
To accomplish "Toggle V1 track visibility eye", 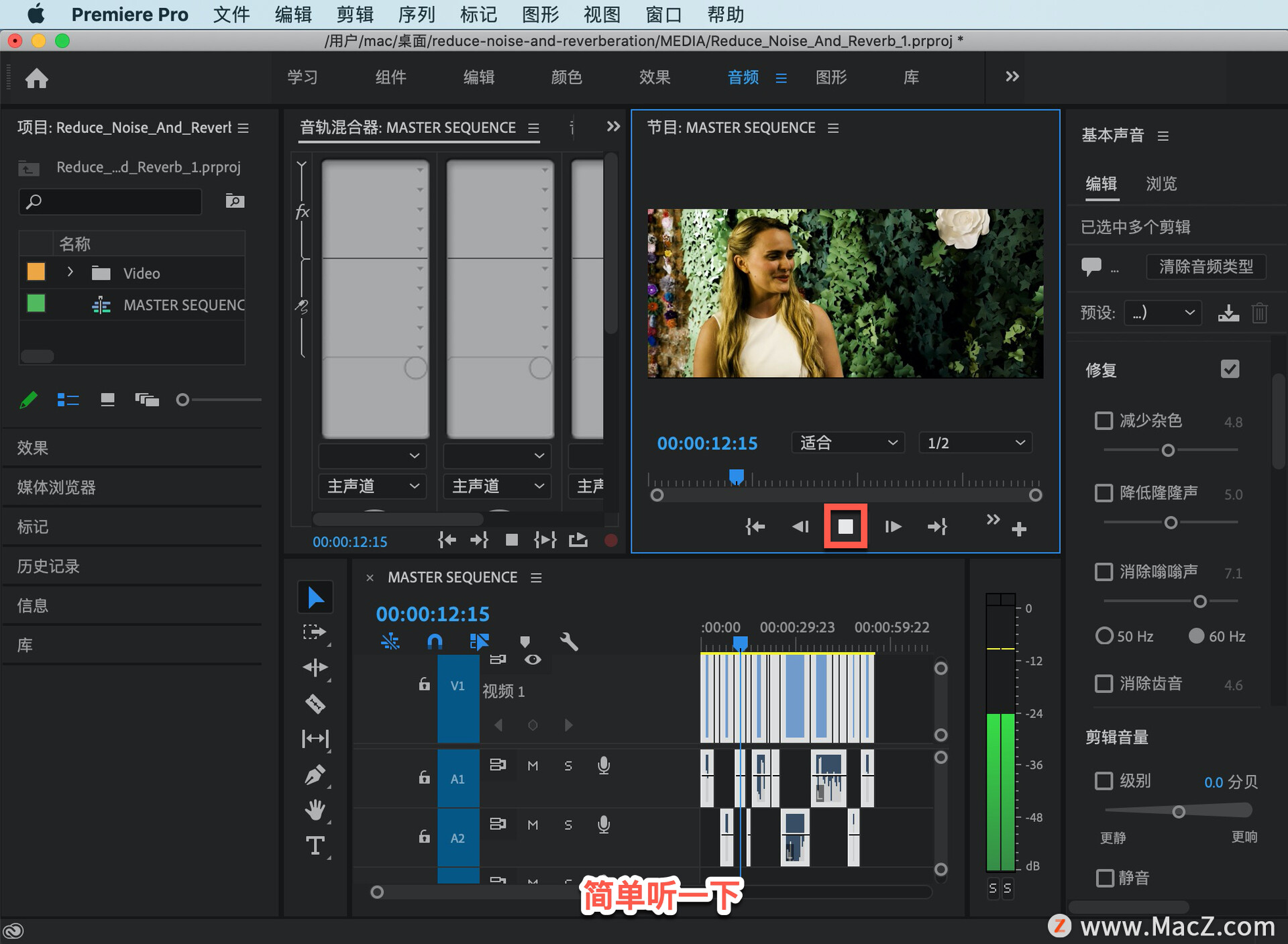I will coord(533,660).
